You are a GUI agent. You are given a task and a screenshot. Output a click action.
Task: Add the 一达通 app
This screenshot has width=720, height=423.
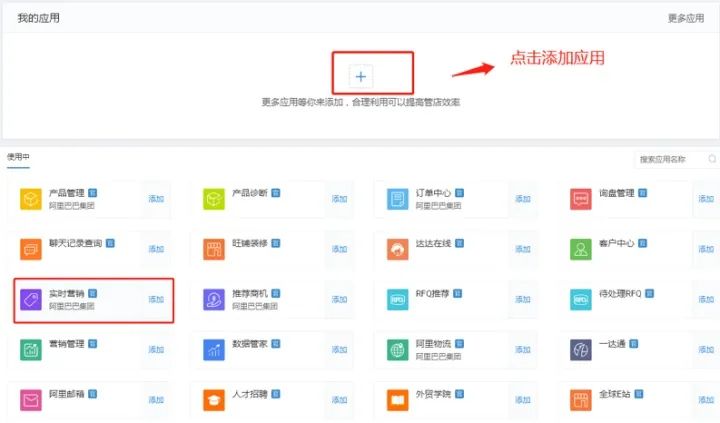coord(706,350)
